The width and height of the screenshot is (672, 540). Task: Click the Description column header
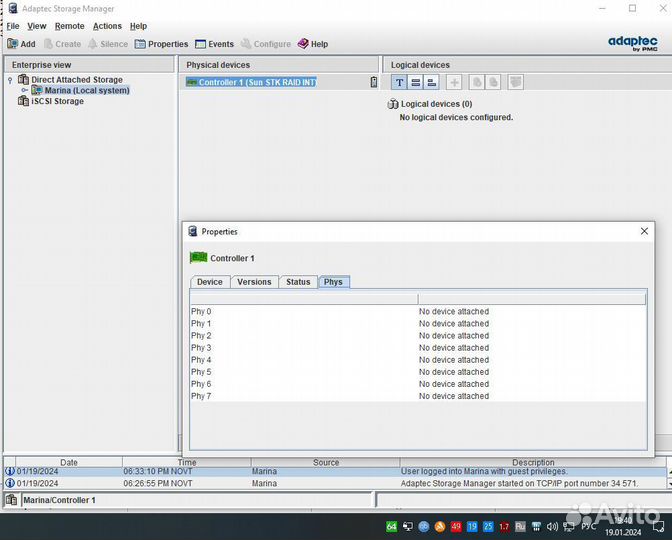(x=533, y=462)
